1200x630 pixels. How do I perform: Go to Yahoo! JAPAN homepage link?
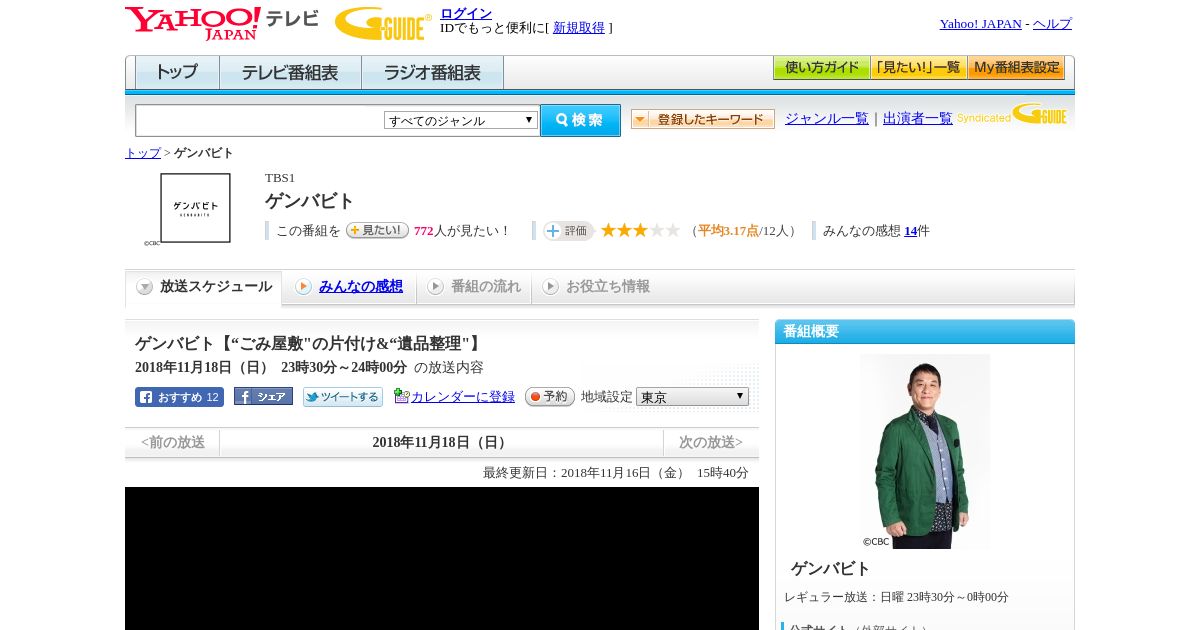click(x=980, y=23)
